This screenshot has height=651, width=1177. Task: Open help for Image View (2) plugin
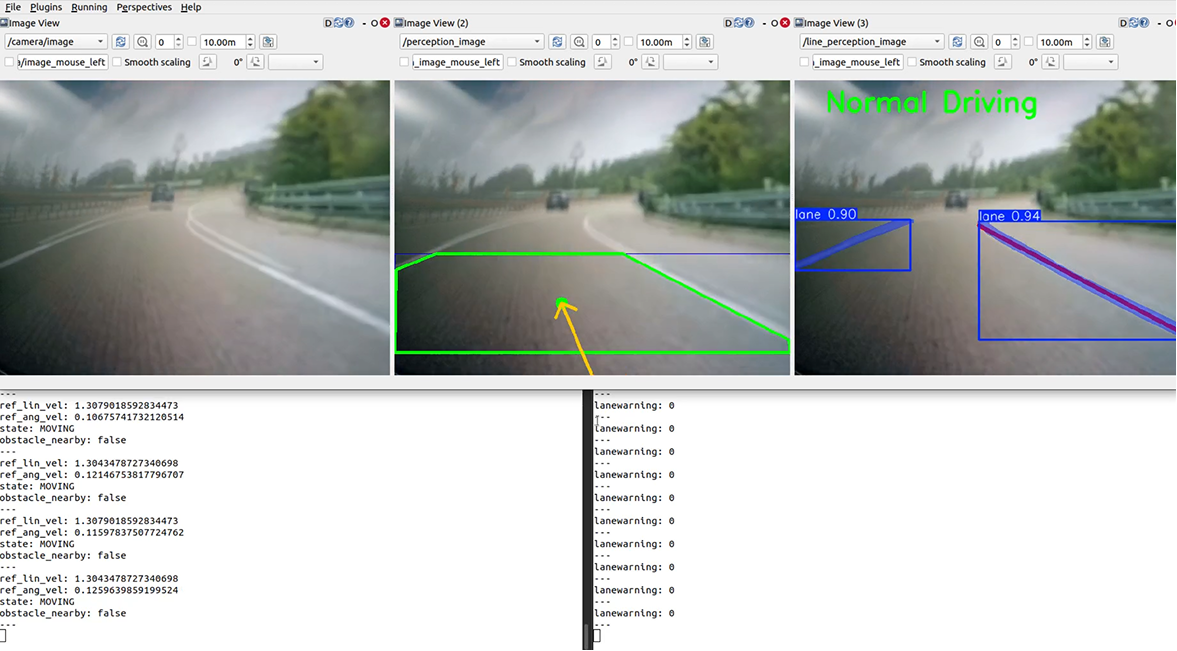(749, 23)
